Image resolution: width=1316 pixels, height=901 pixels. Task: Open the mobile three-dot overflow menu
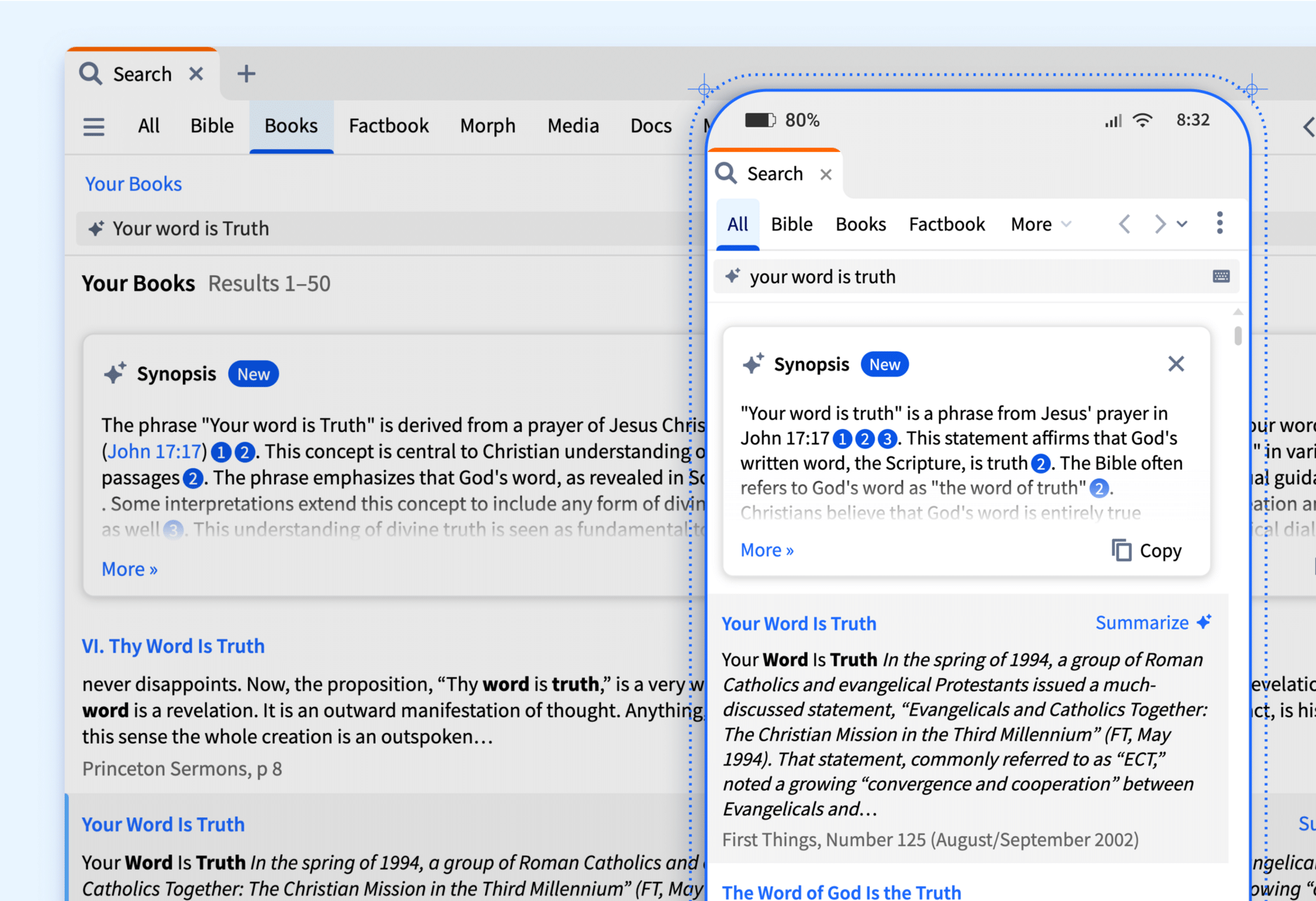1220,223
